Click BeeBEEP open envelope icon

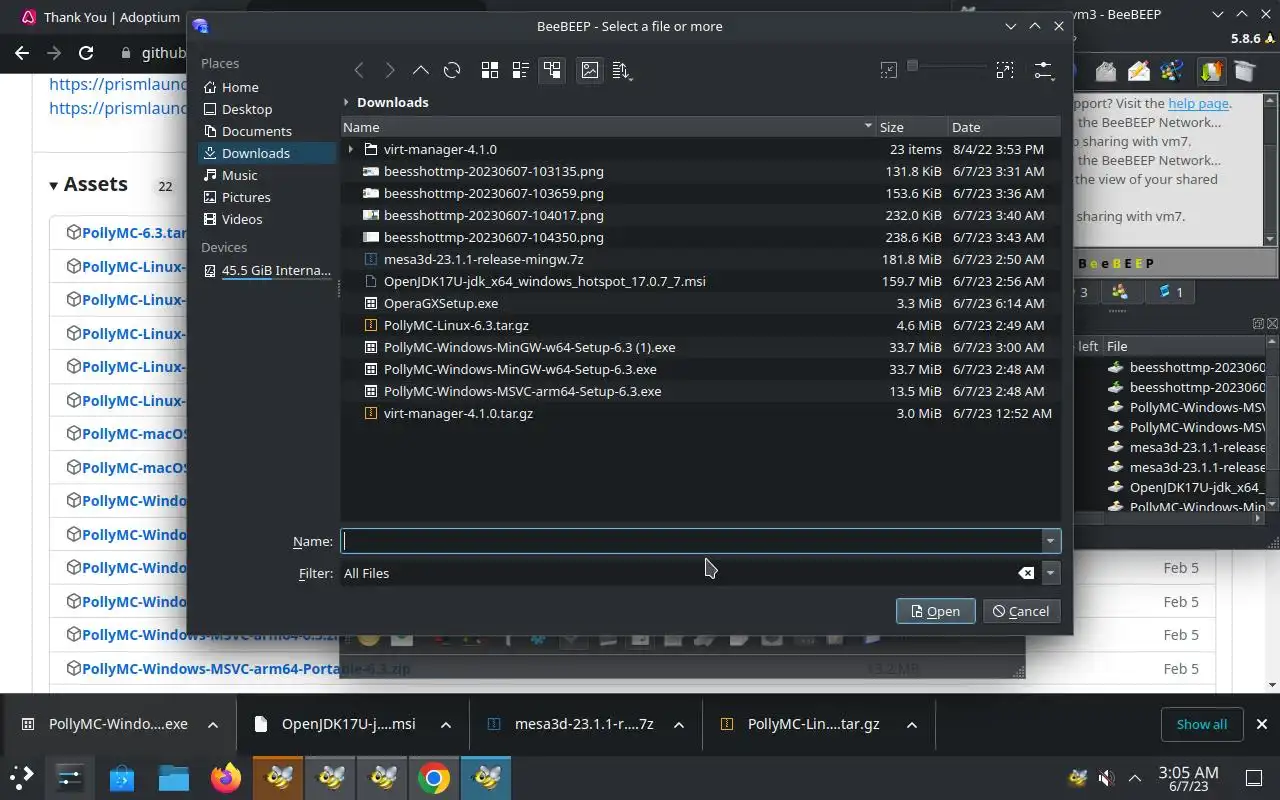tap(1105, 71)
